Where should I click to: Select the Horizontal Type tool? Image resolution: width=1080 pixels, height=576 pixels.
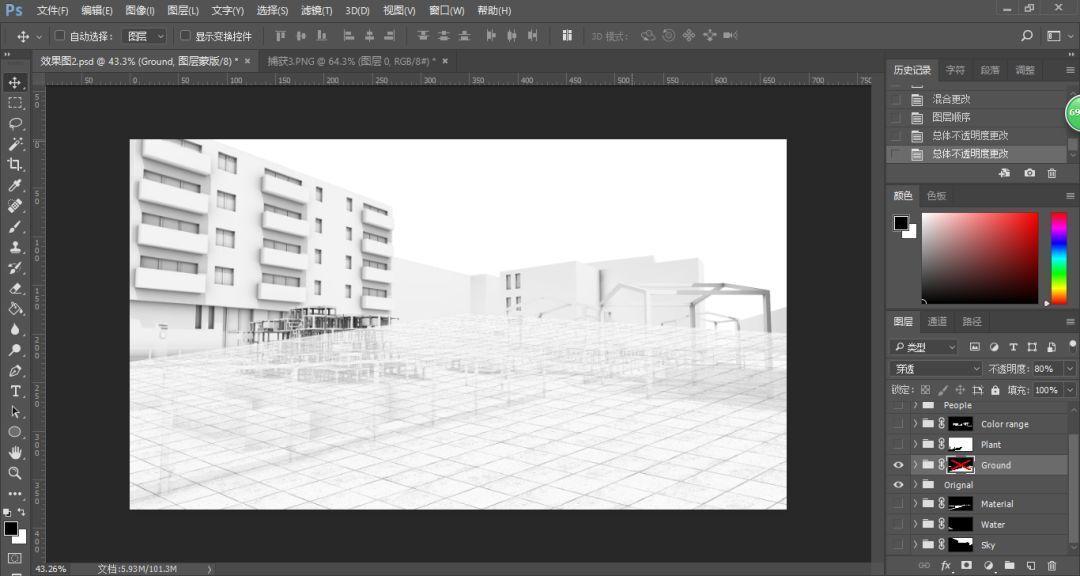coord(14,391)
